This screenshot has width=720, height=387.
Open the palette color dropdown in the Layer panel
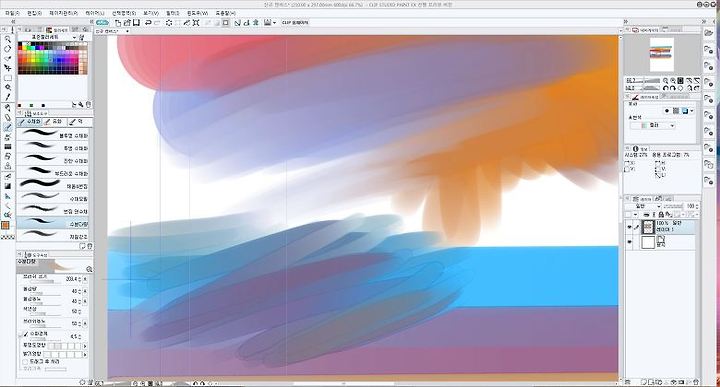[x=636, y=215]
